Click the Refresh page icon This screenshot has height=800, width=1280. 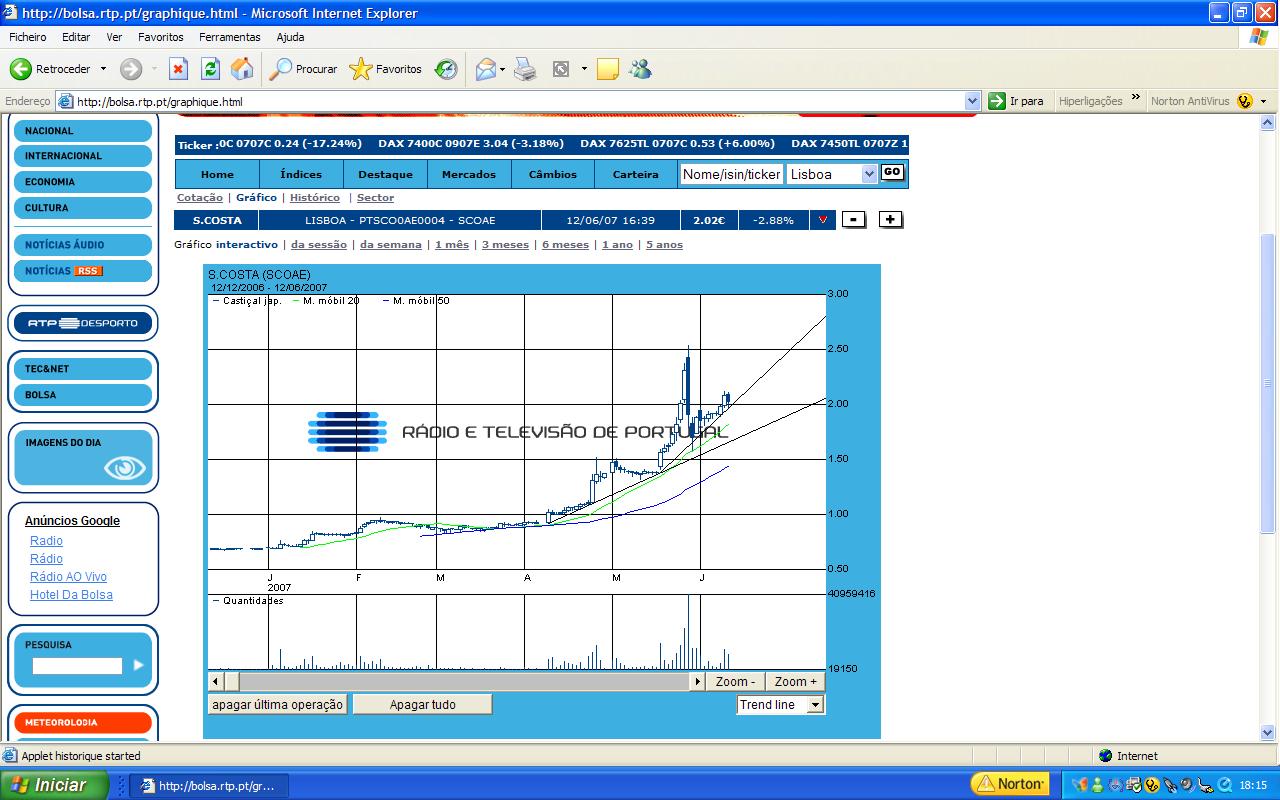coord(210,69)
